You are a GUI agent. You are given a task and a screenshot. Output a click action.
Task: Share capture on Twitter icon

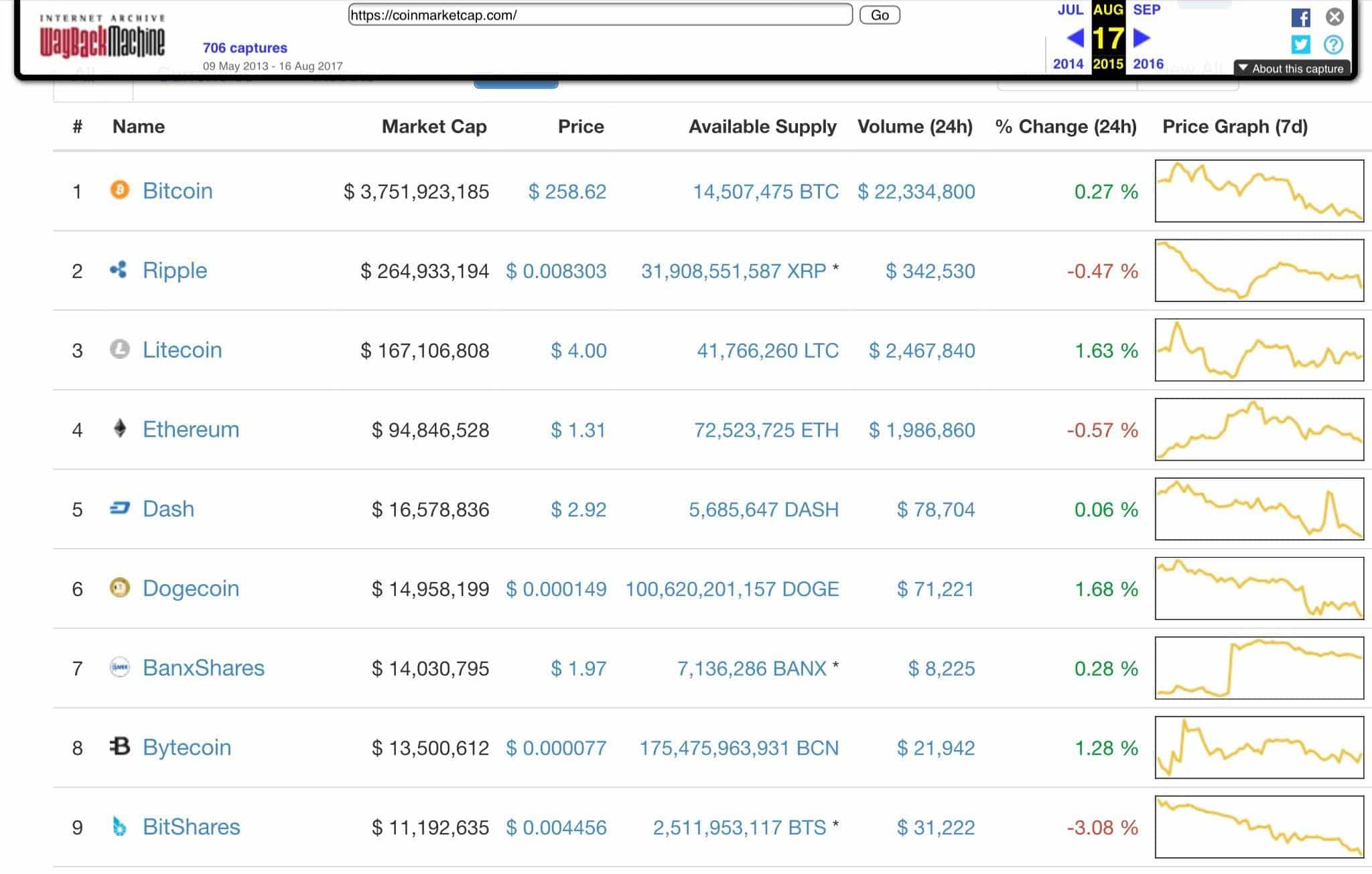1300,44
